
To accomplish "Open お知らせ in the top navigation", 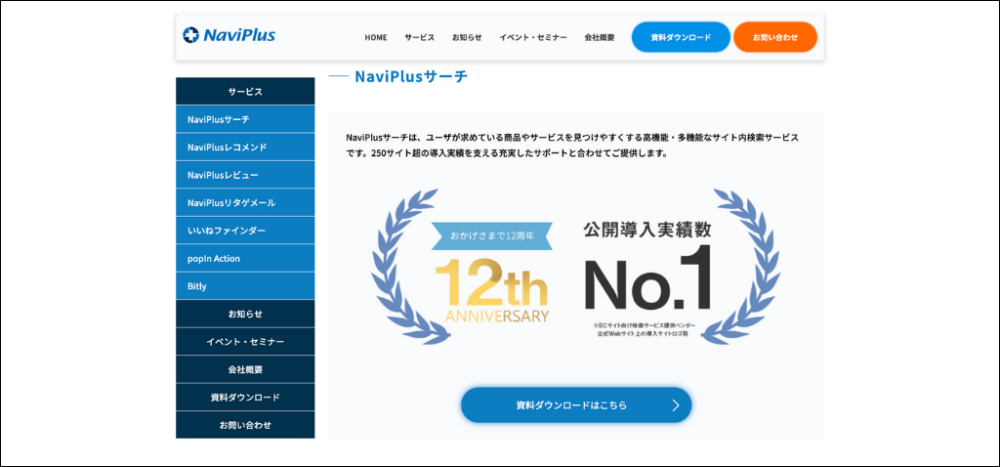I will coord(467,38).
